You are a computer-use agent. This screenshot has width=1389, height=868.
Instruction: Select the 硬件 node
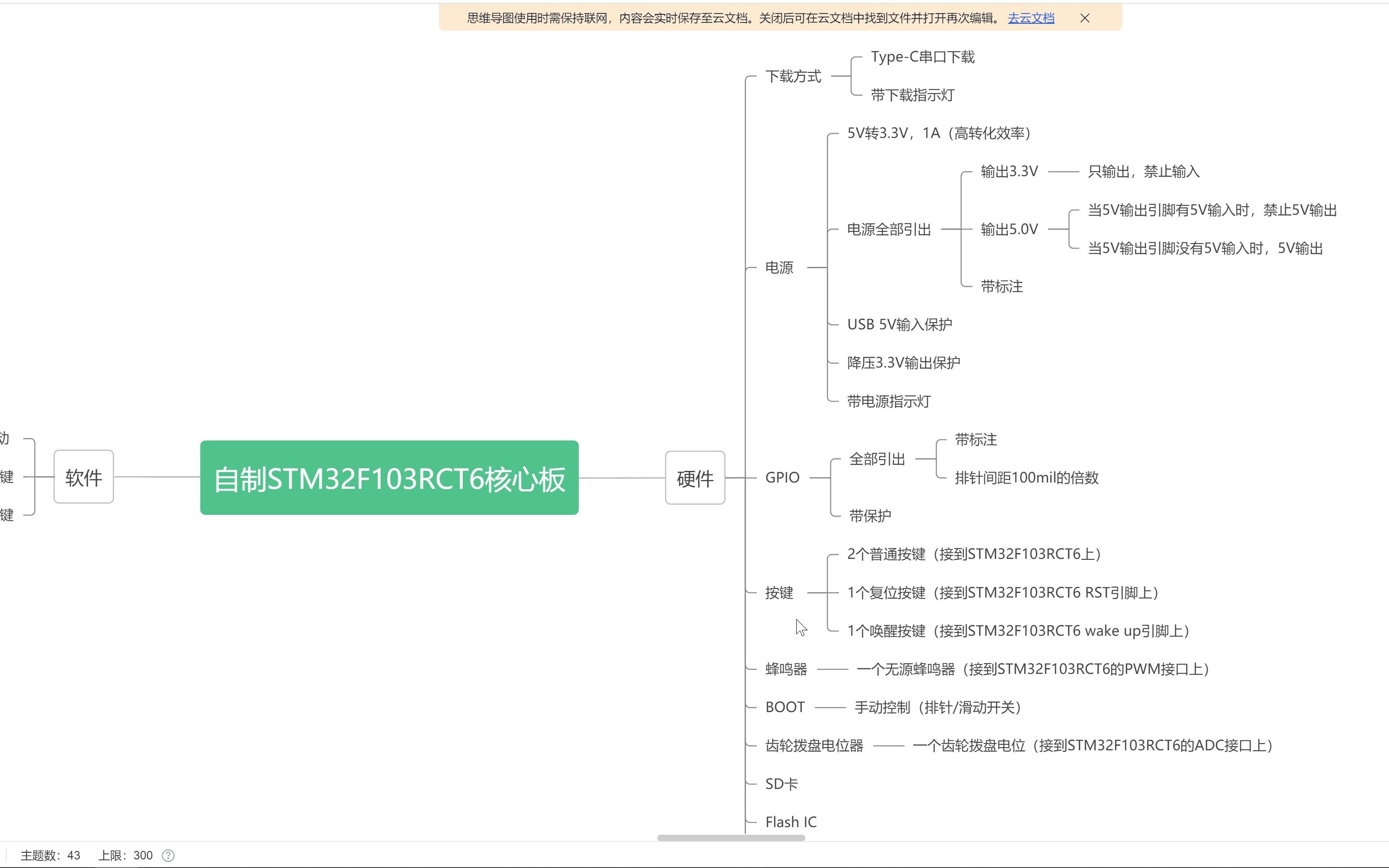[695, 478]
